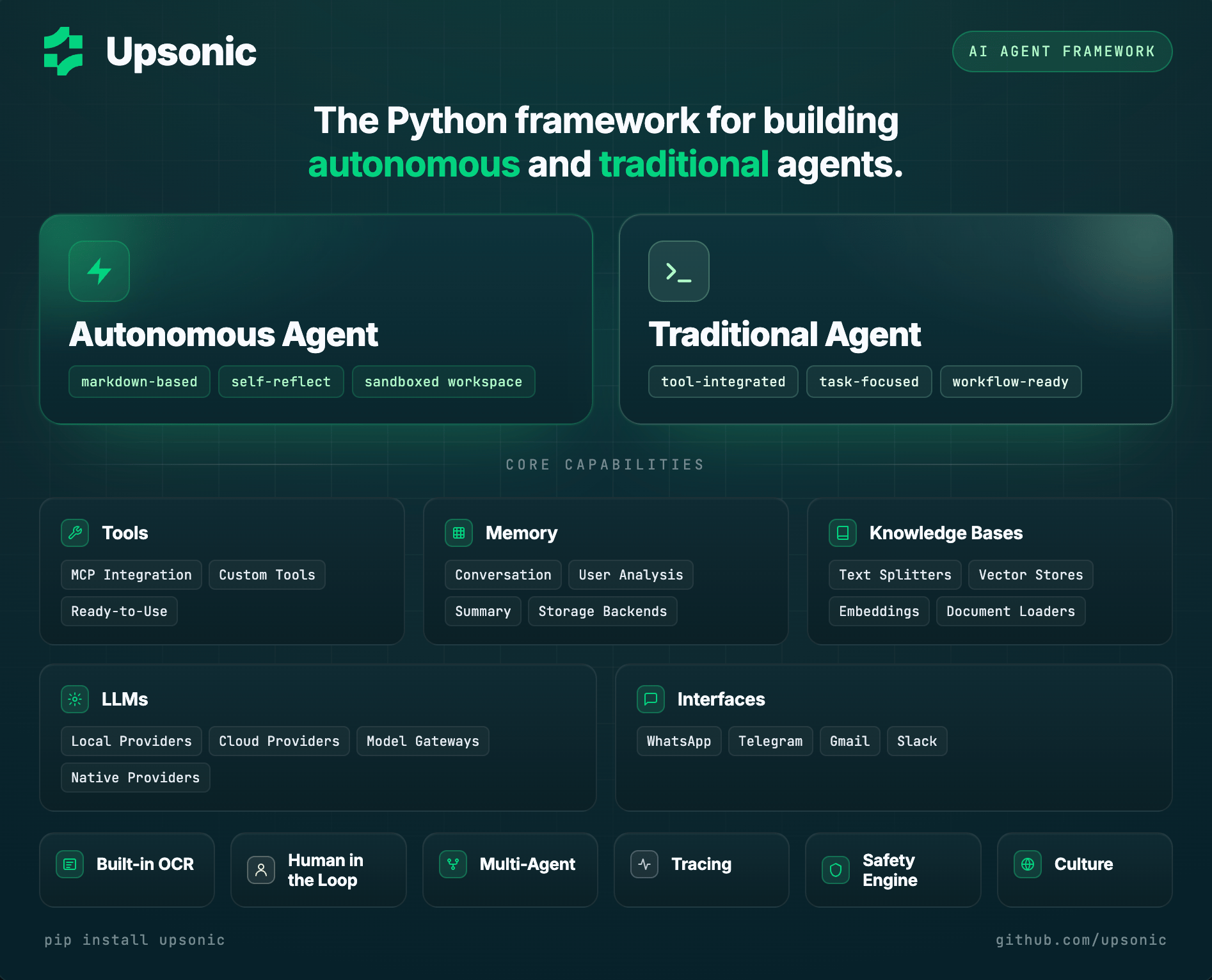The height and width of the screenshot is (980, 1212).
Task: Select the Vector Stores chip
Action: pos(1031,575)
